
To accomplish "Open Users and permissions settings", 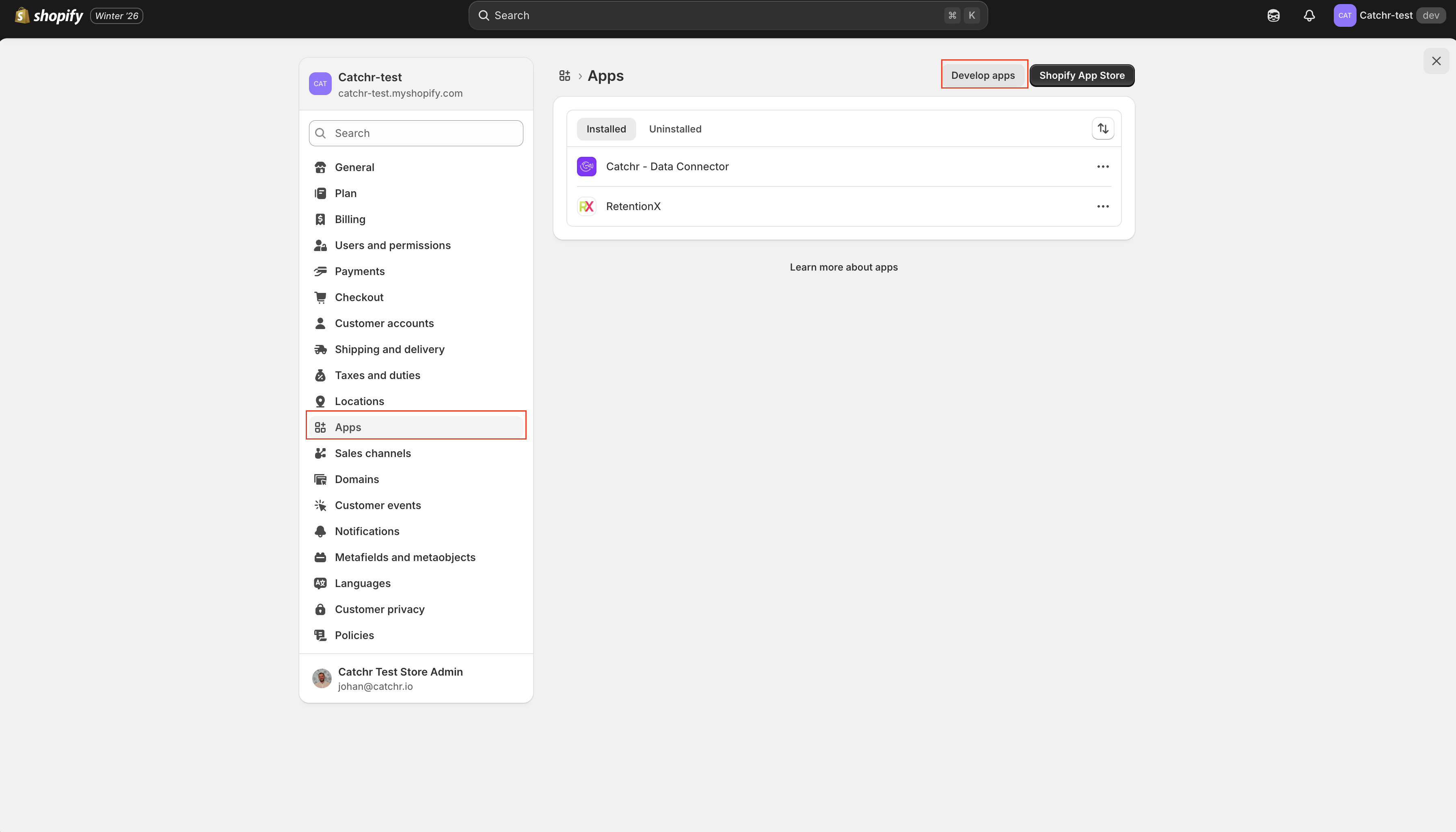I will [x=392, y=245].
